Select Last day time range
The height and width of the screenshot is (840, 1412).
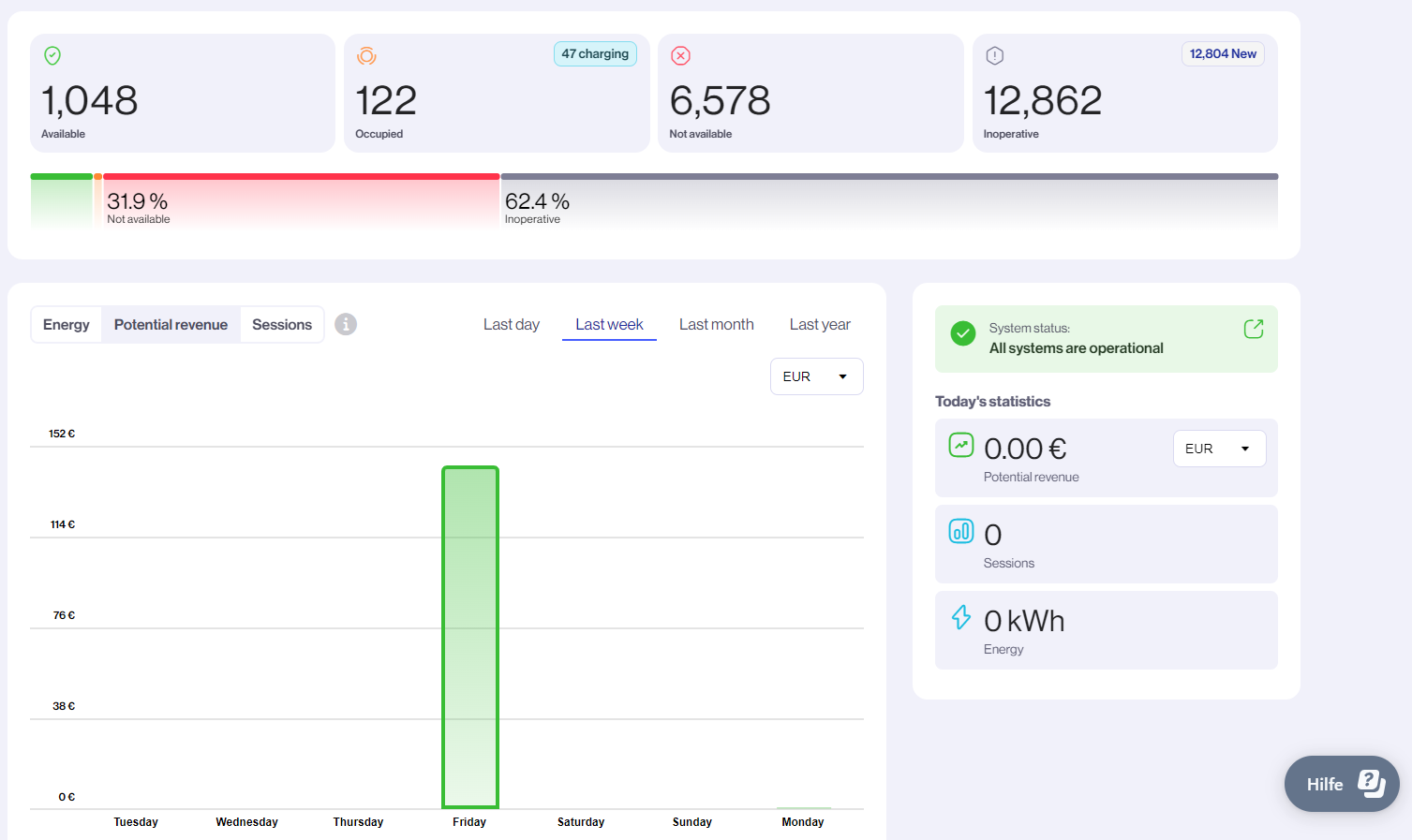tap(512, 325)
